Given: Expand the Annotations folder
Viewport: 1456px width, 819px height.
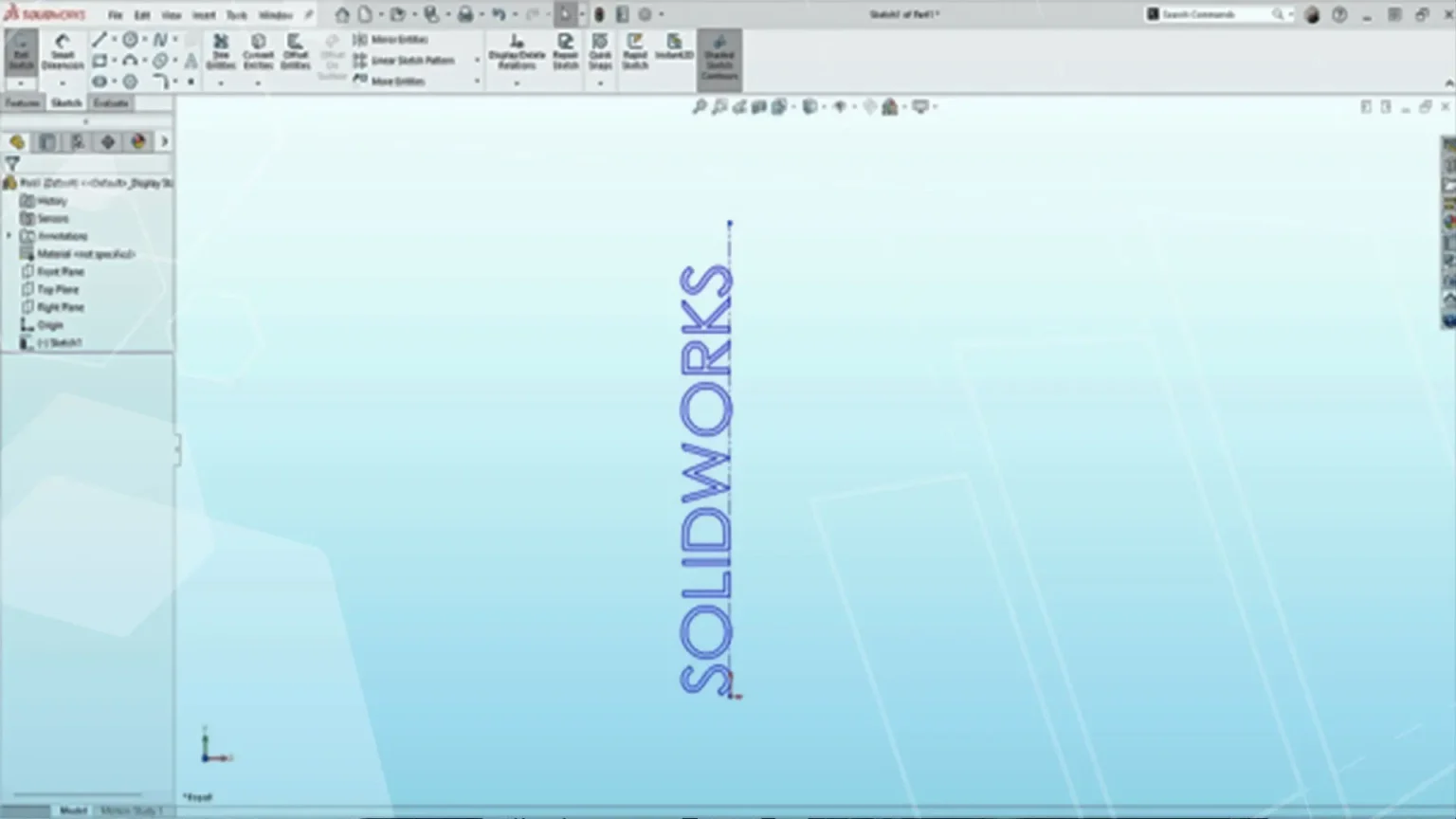Looking at the screenshot, I should tap(9, 236).
